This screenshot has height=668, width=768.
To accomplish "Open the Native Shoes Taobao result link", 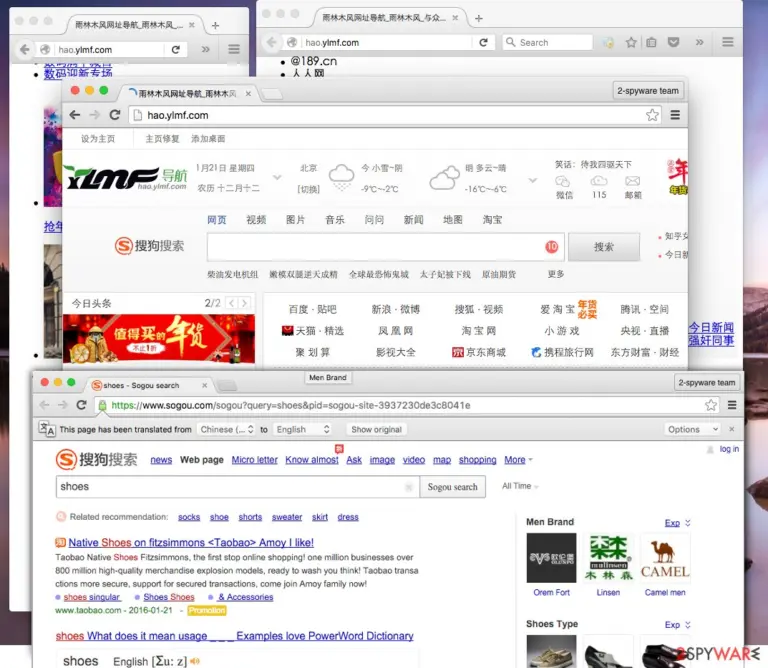I will click(191, 543).
